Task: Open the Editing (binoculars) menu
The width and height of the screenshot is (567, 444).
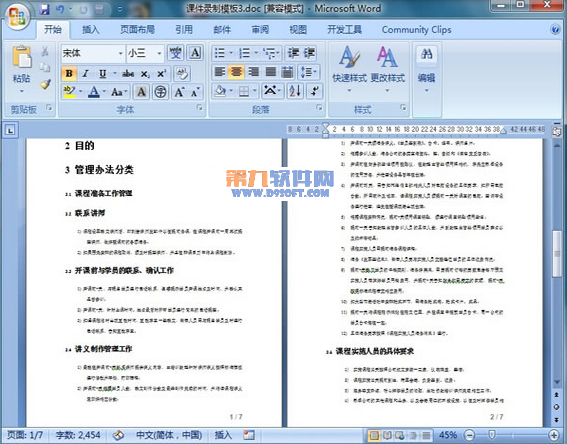Action: (427, 69)
